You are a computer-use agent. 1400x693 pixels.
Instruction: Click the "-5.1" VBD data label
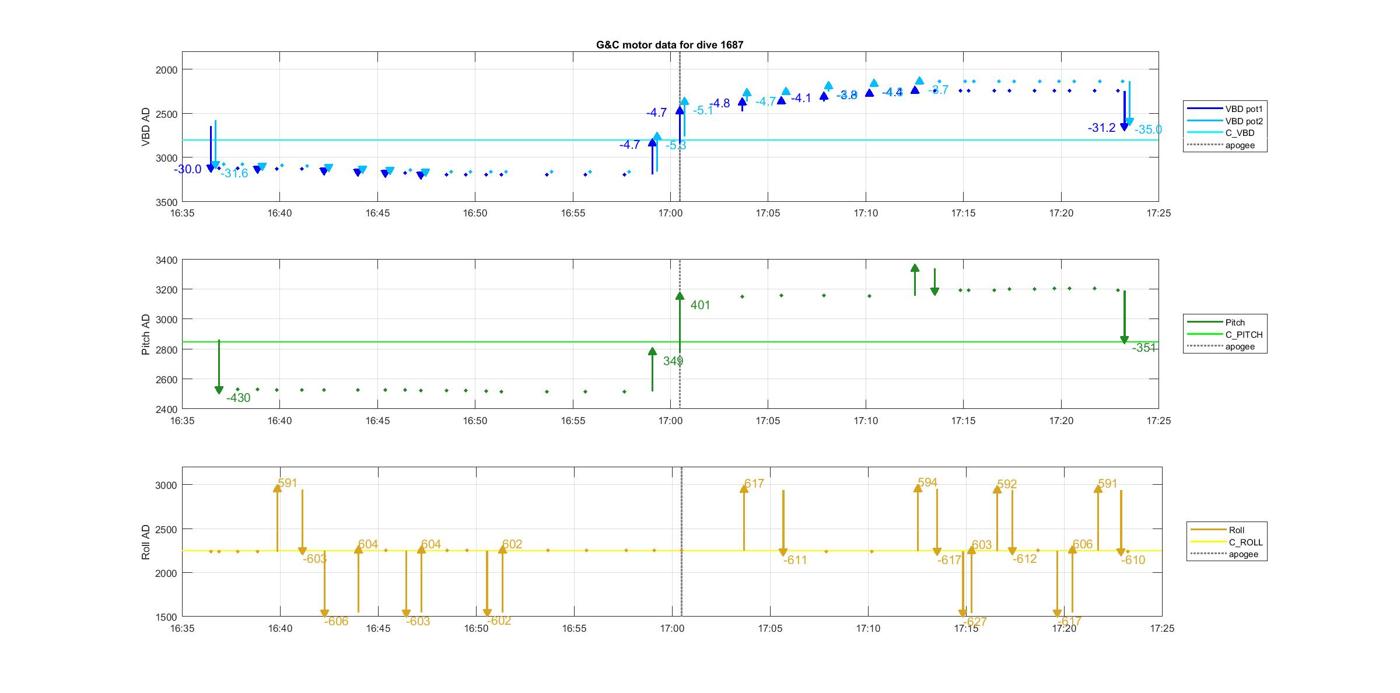(703, 110)
